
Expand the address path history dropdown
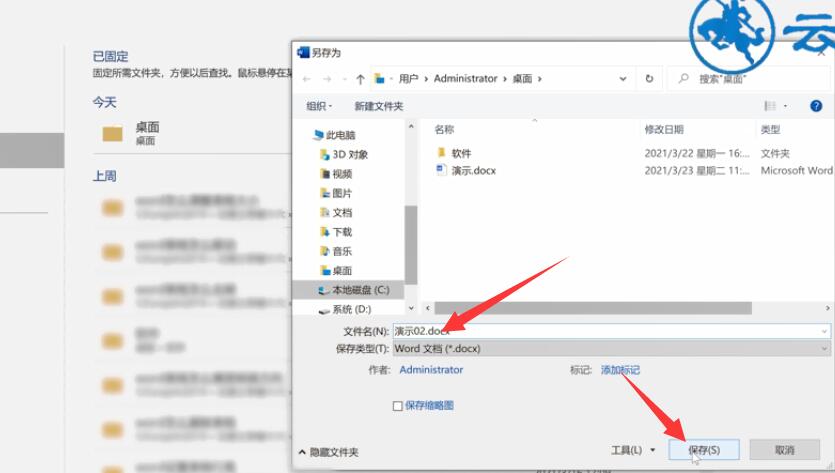tap(623, 79)
